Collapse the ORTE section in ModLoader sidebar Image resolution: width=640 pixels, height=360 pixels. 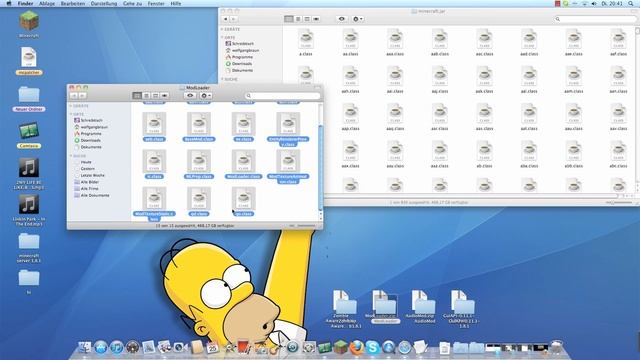[x=71, y=114]
